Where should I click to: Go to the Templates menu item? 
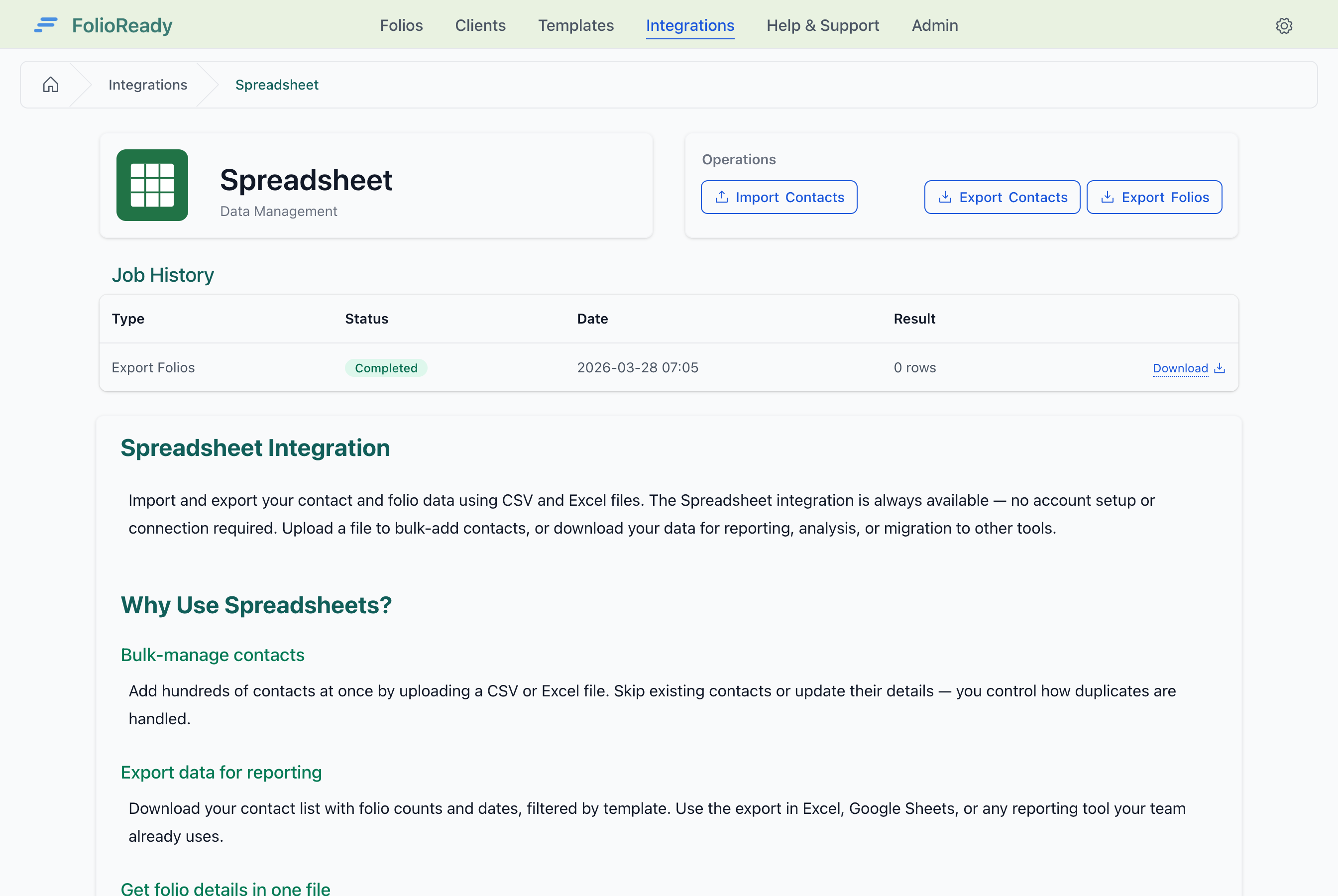[x=575, y=25]
